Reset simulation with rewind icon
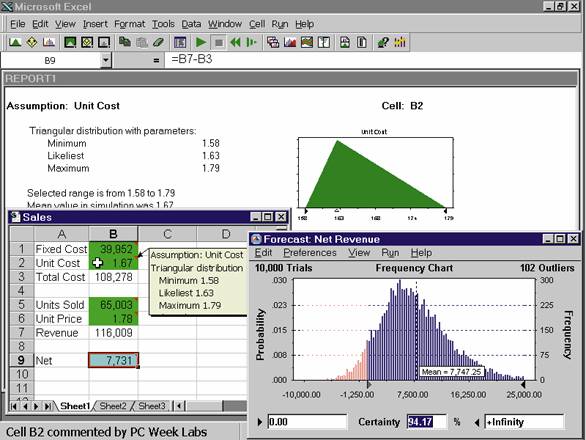The height and width of the screenshot is (440, 586). [x=235, y=42]
